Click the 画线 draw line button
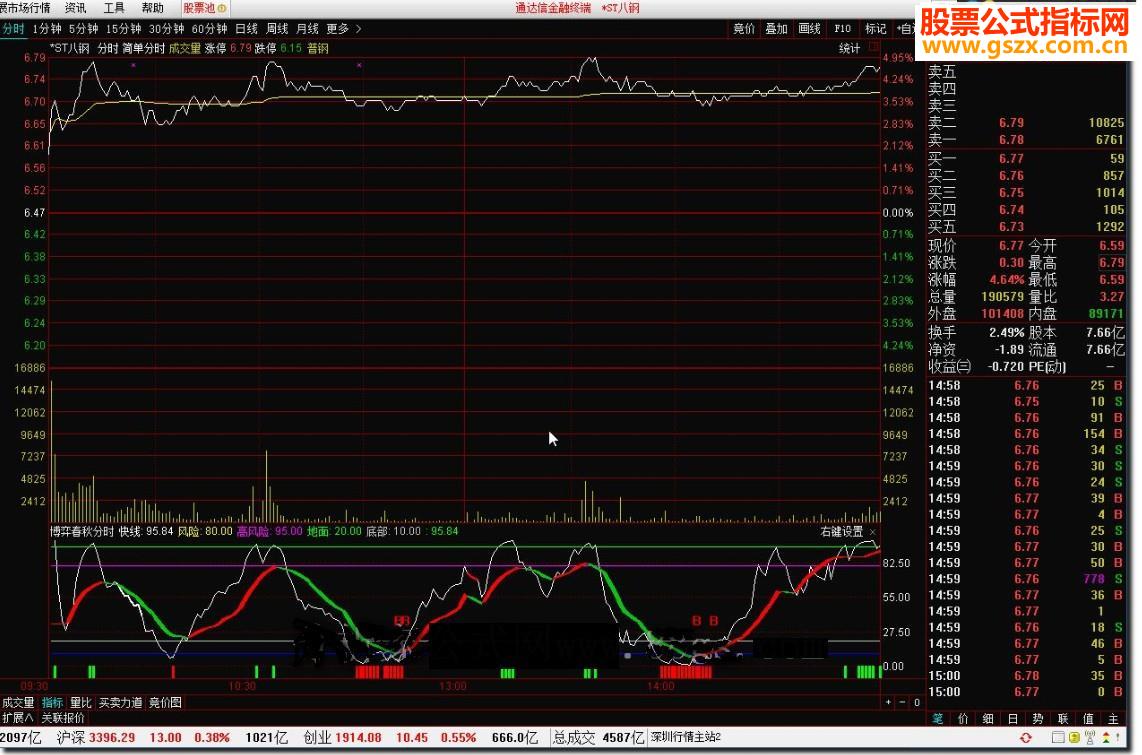The width and height of the screenshot is (1142, 755). (809, 29)
